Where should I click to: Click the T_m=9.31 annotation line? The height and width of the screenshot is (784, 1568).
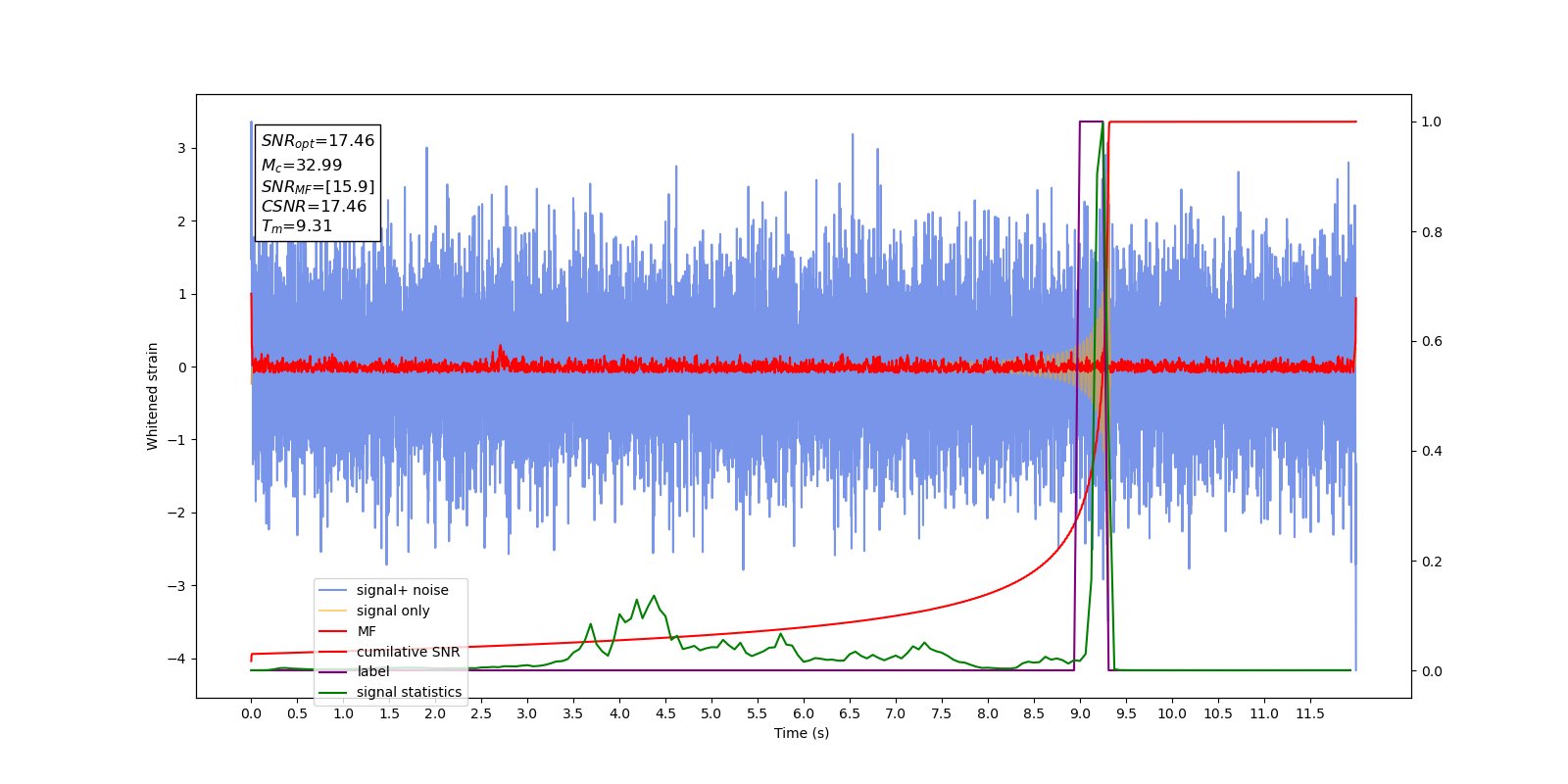click(x=297, y=226)
